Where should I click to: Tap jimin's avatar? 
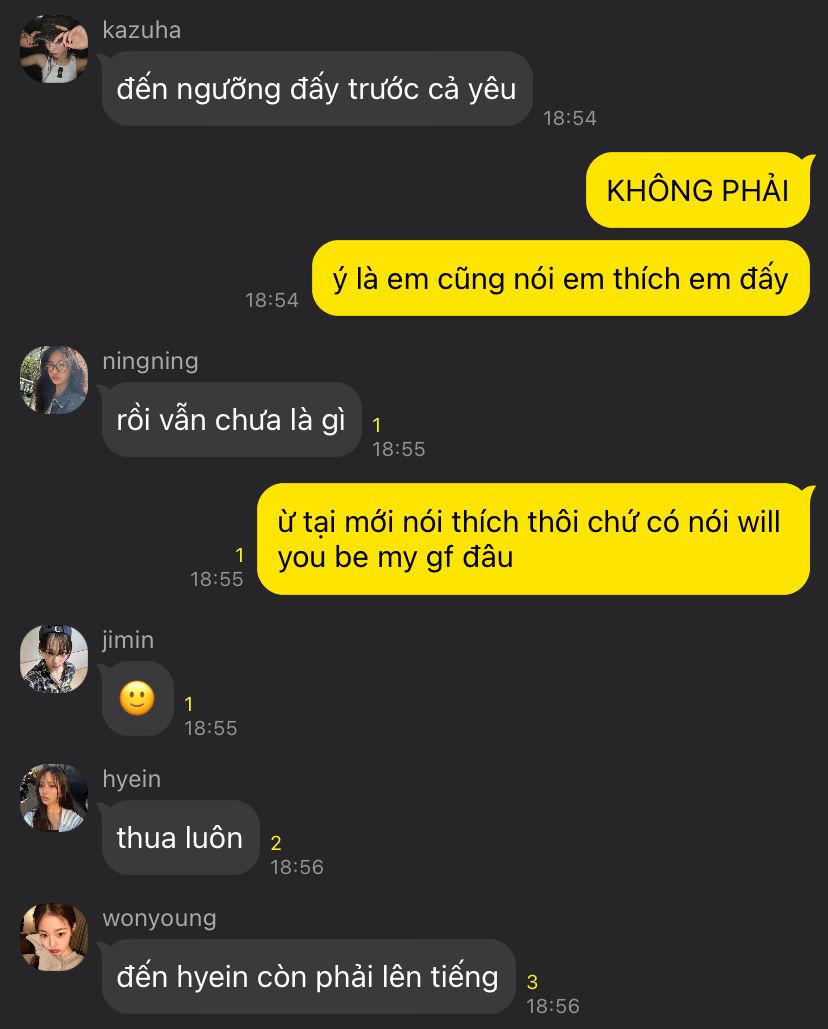pyautogui.click(x=54, y=659)
